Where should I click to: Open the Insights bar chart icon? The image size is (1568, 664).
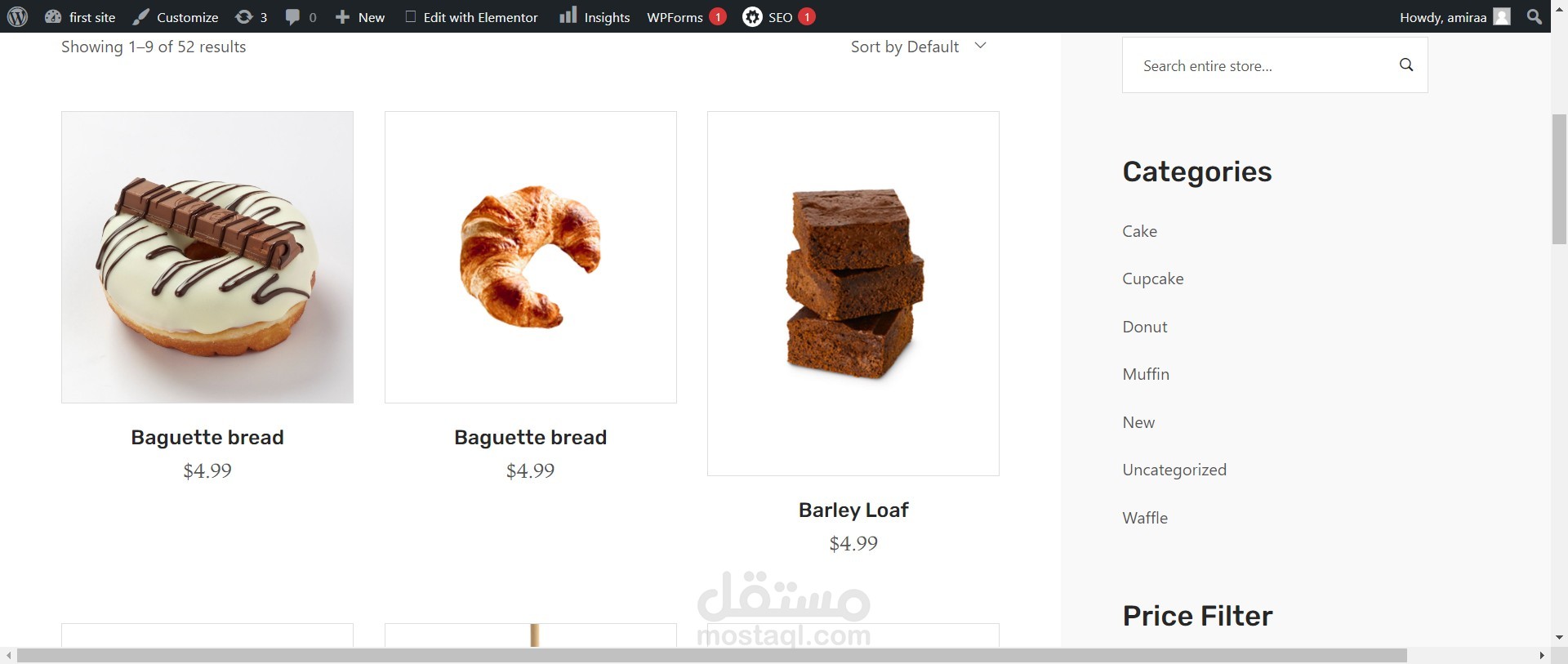(568, 16)
